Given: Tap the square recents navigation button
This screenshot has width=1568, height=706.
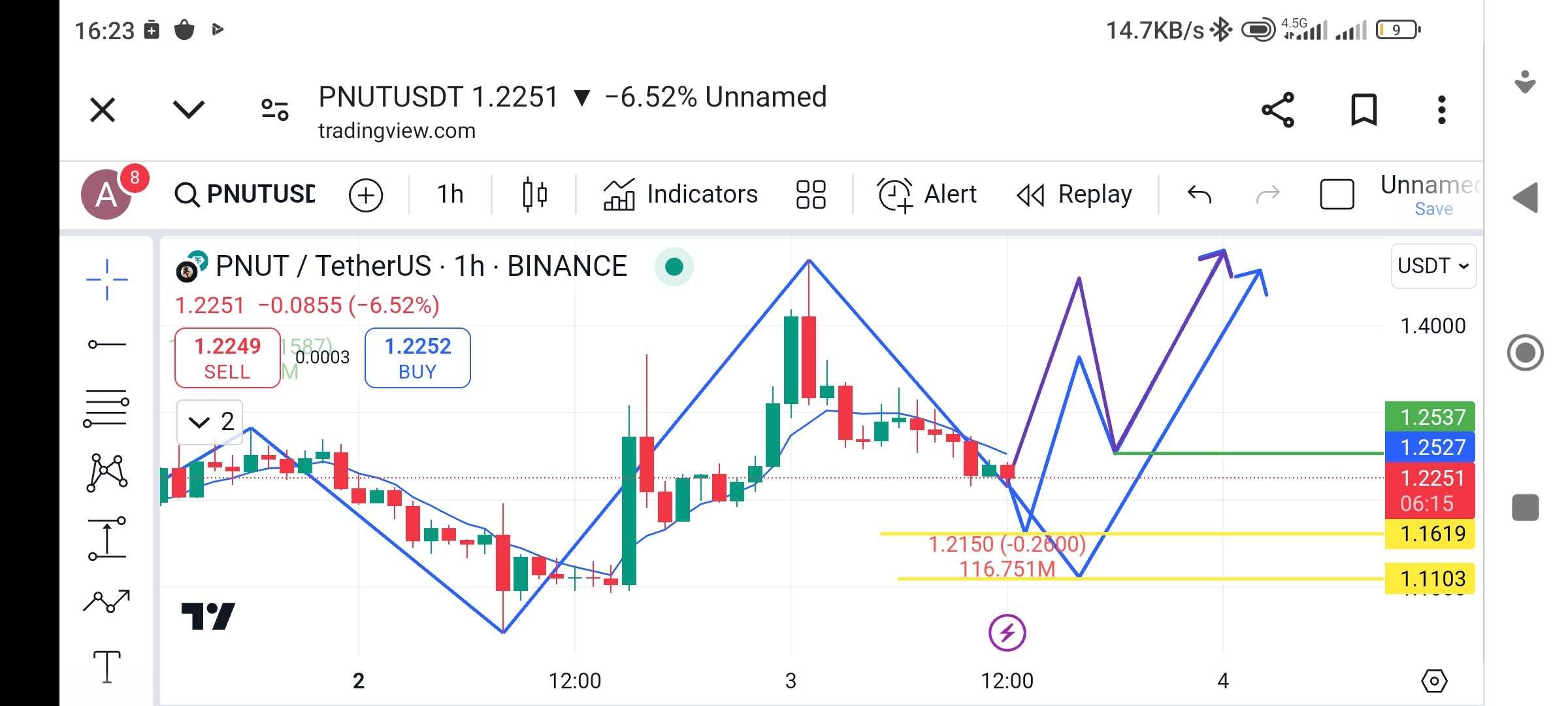Looking at the screenshot, I should [x=1526, y=507].
